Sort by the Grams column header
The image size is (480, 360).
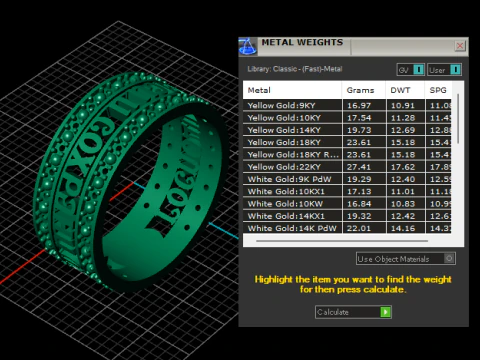(364, 90)
